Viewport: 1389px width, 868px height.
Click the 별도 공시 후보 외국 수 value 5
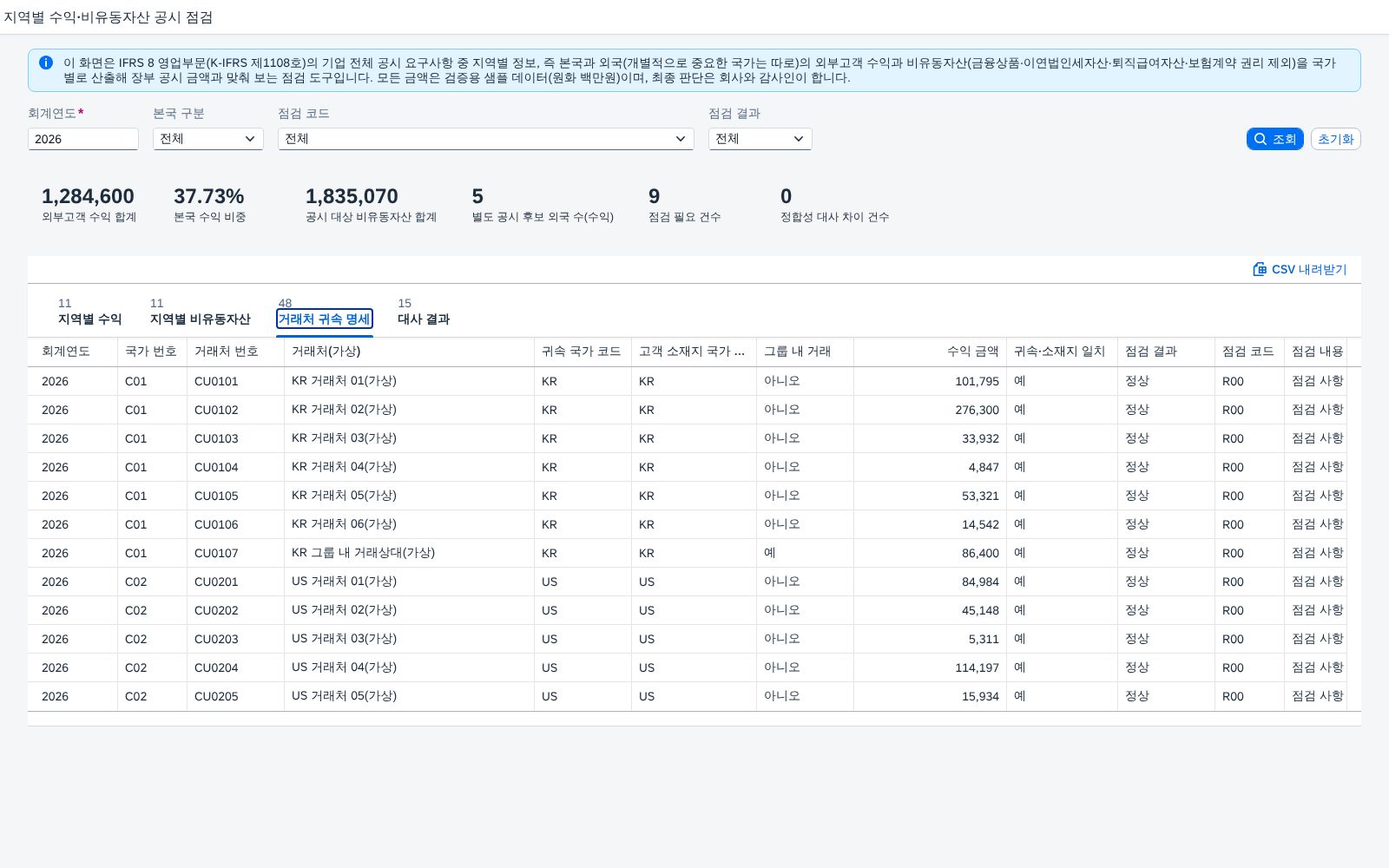pyautogui.click(x=477, y=196)
